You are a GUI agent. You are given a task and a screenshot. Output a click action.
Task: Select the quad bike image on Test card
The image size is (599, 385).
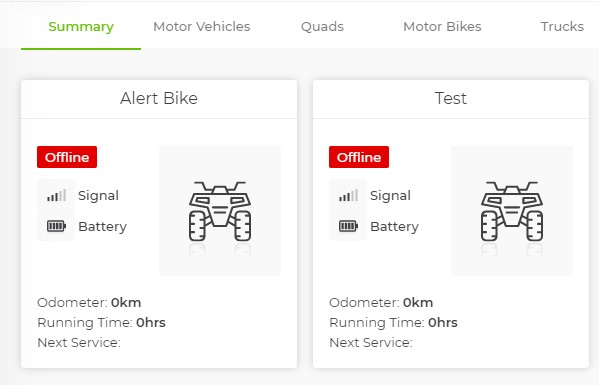(512, 211)
